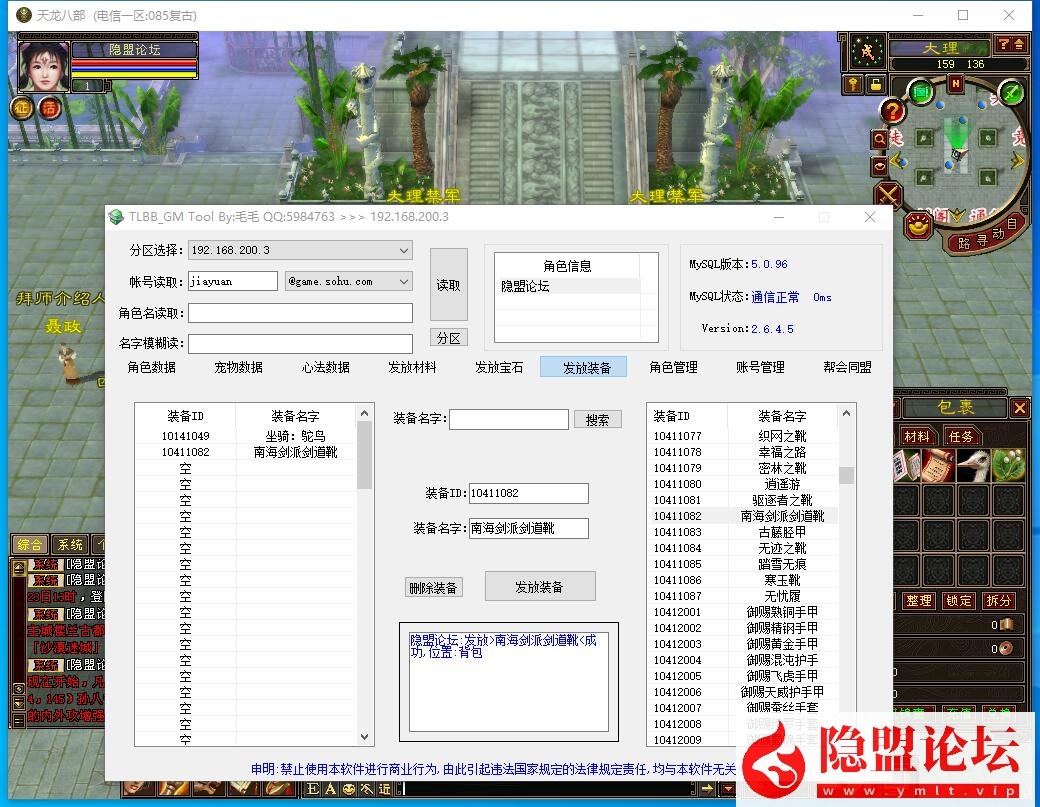1040x807 pixels.
Task: Switch to the 宠物数据 tab
Action: click(x=238, y=367)
